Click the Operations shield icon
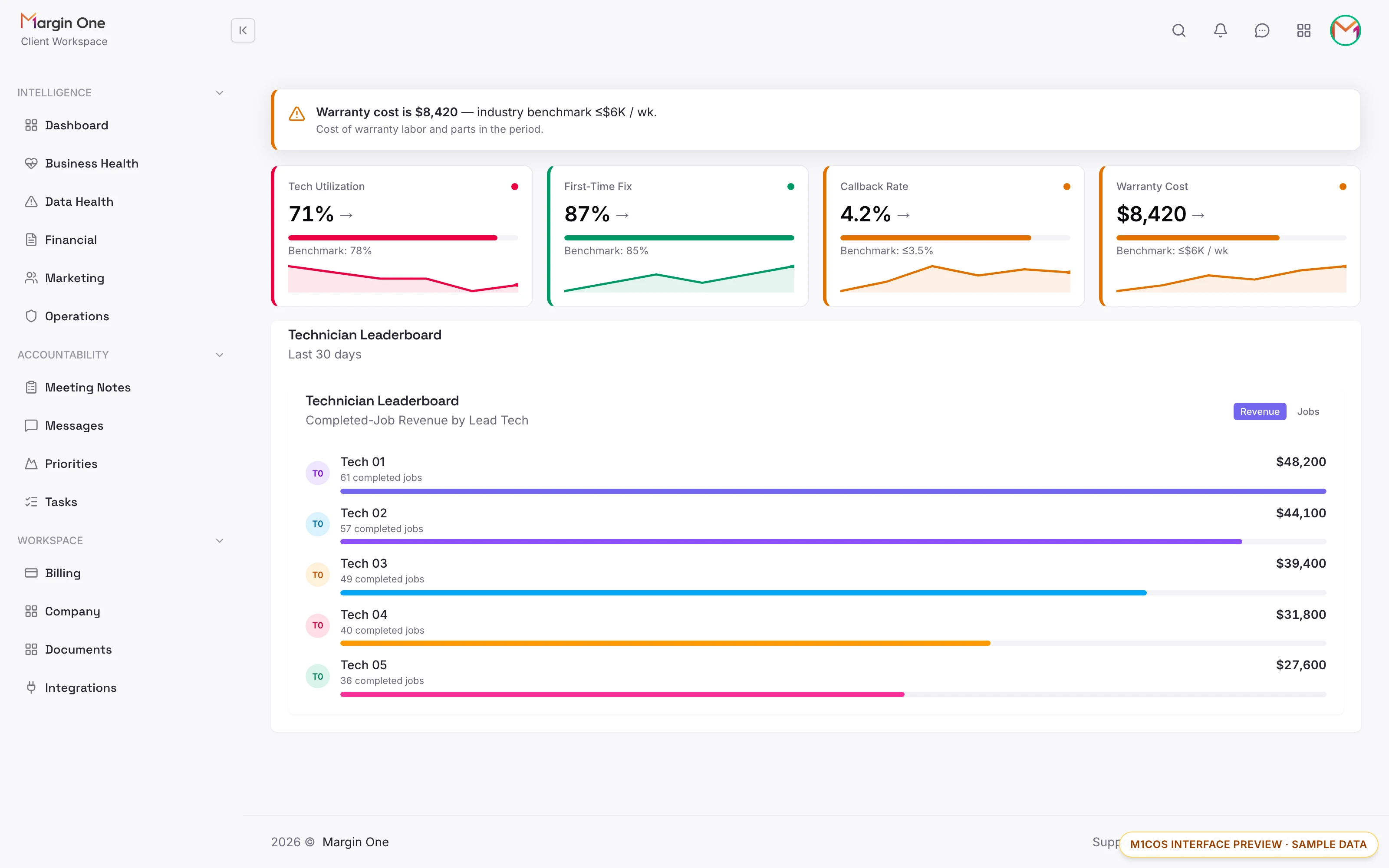This screenshot has width=1389, height=868. pyautogui.click(x=31, y=316)
